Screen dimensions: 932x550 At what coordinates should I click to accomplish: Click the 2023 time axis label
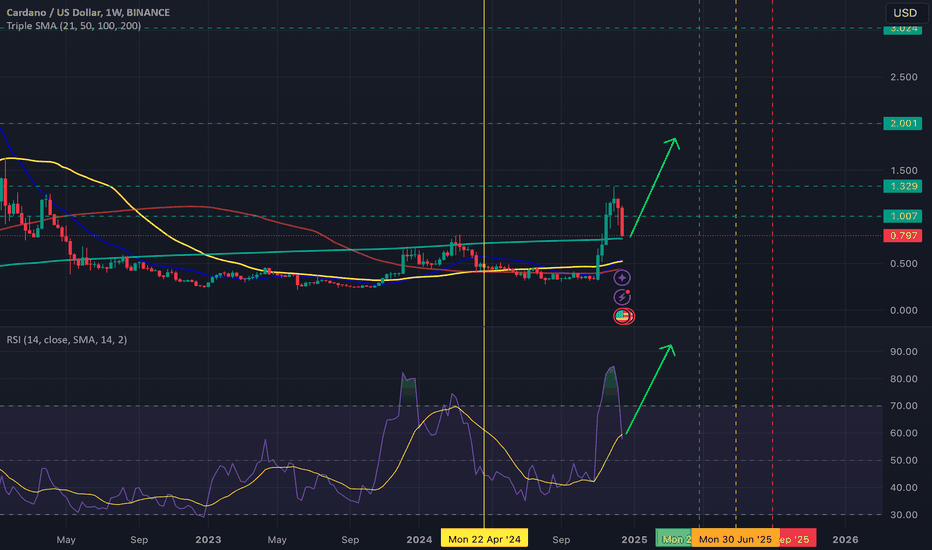[208, 540]
